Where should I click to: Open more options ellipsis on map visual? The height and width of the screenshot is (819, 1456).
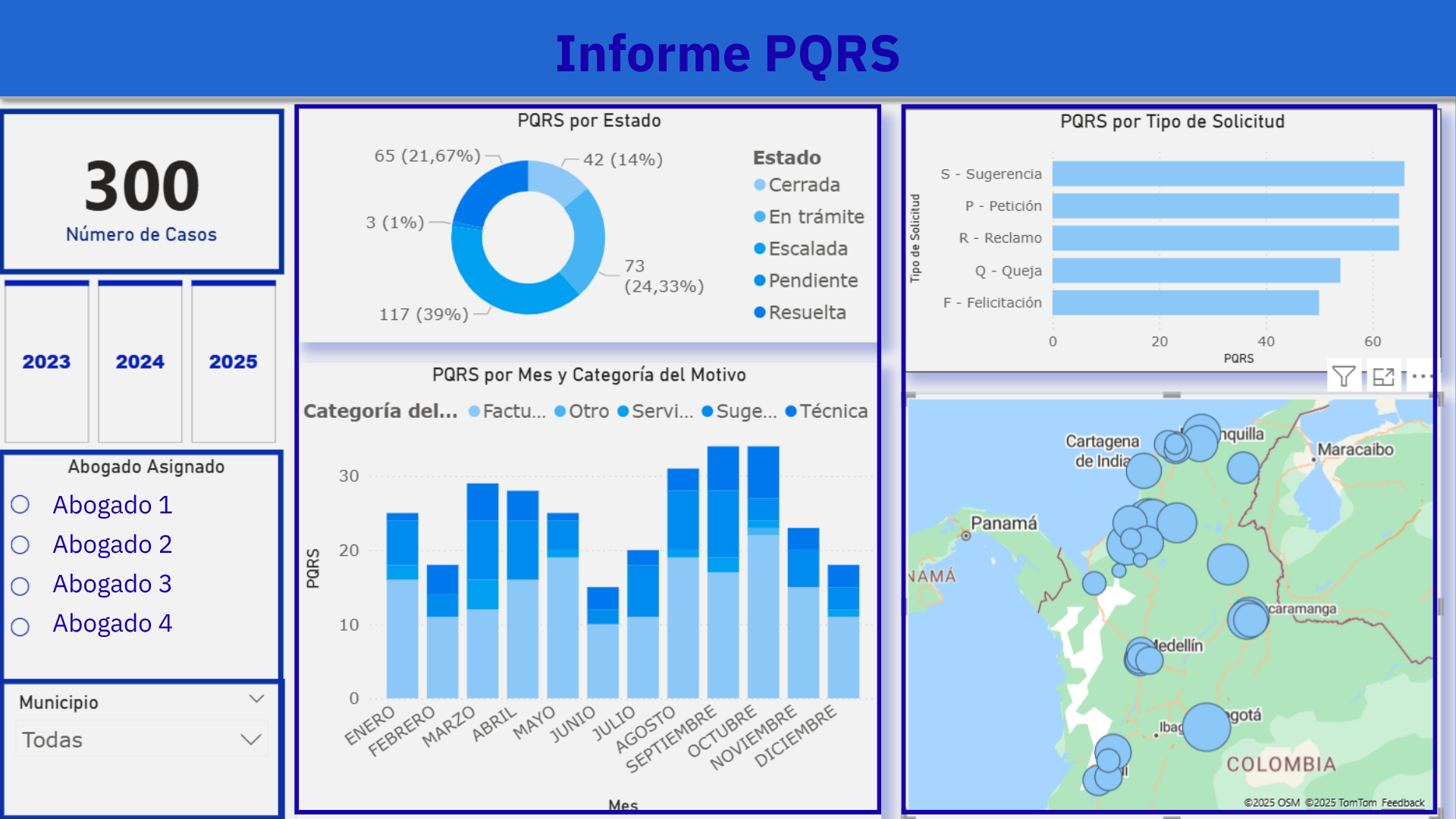pos(1423,376)
